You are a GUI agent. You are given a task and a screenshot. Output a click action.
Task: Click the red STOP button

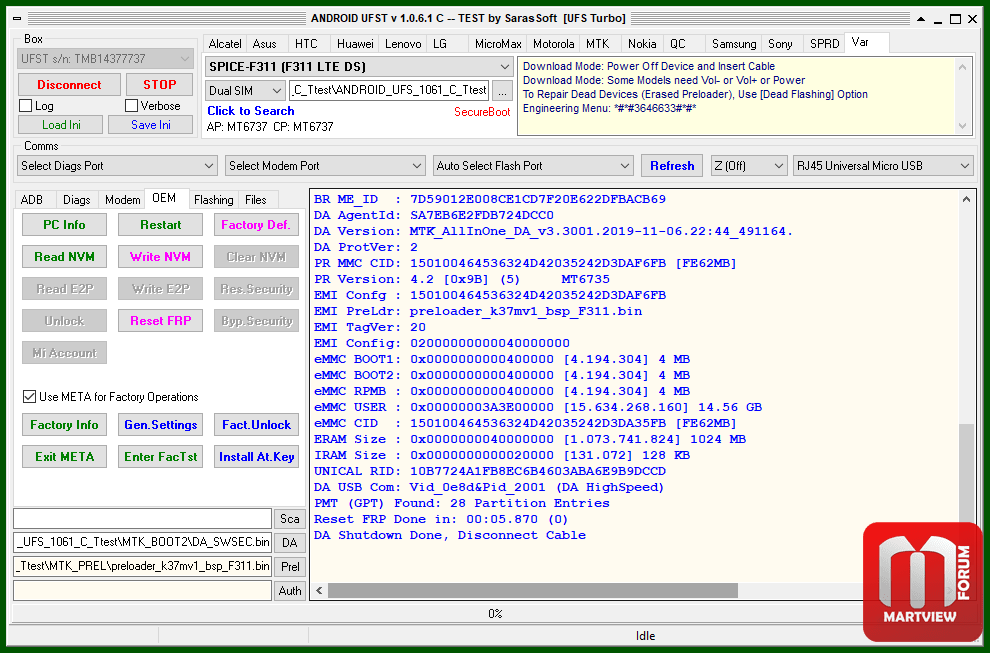[159, 85]
